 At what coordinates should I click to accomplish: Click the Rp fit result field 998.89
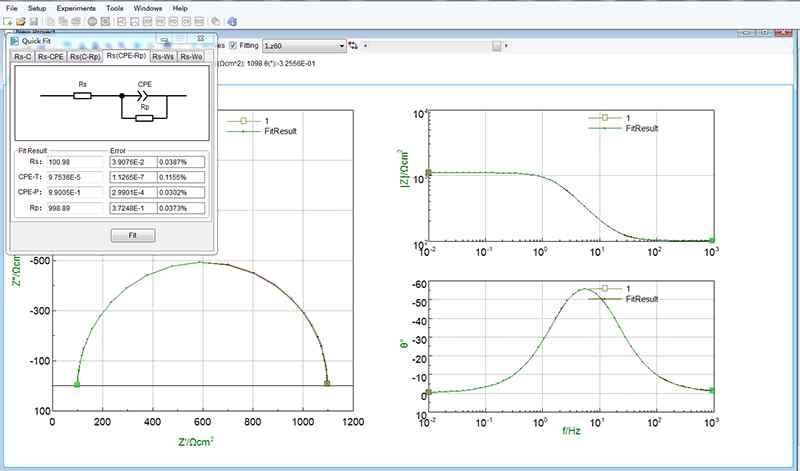point(75,208)
